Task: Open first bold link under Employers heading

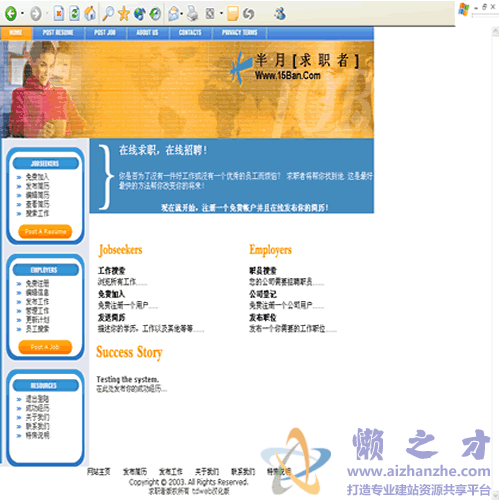Action: click(263, 271)
